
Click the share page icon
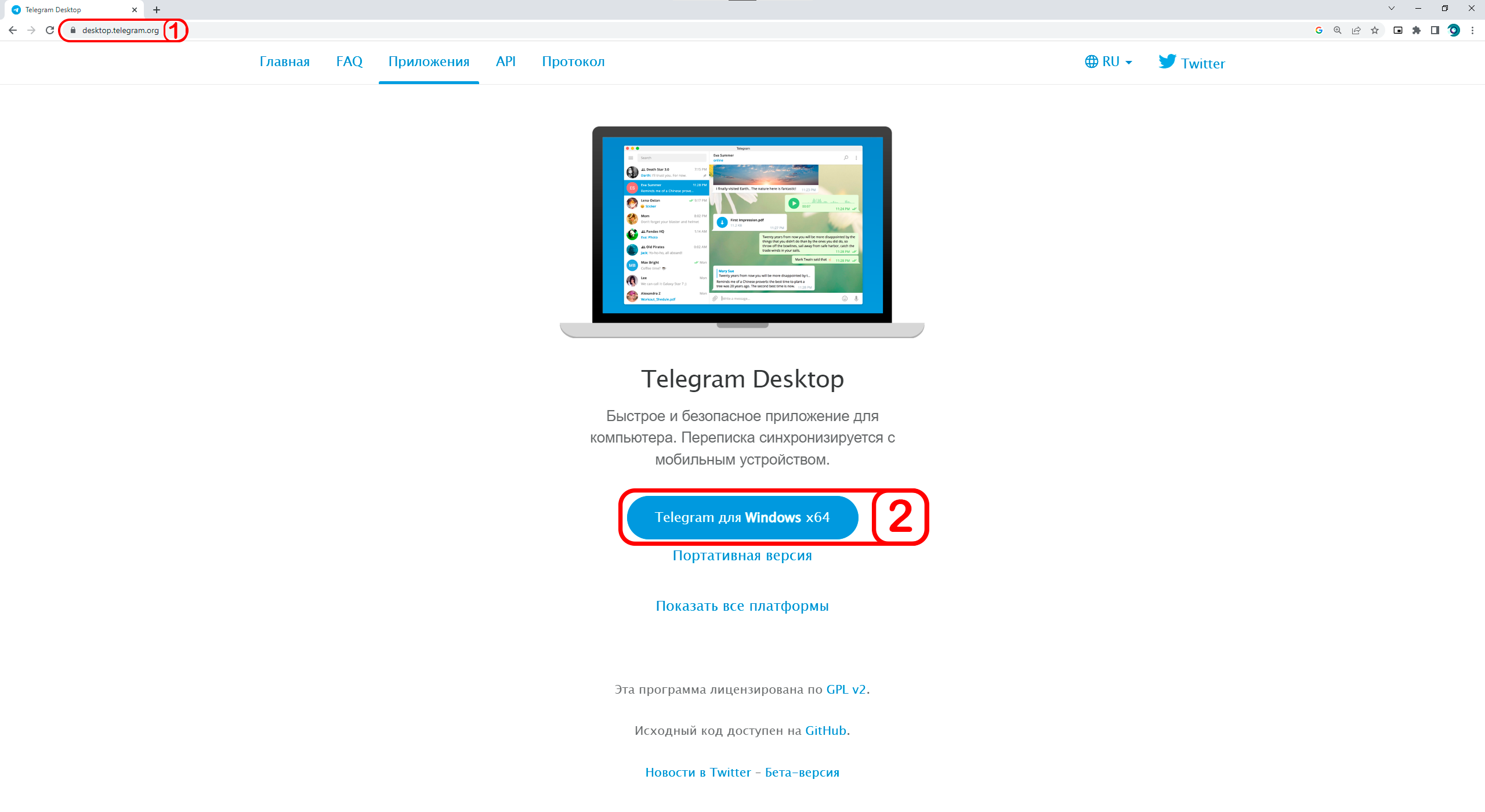coord(1356,30)
